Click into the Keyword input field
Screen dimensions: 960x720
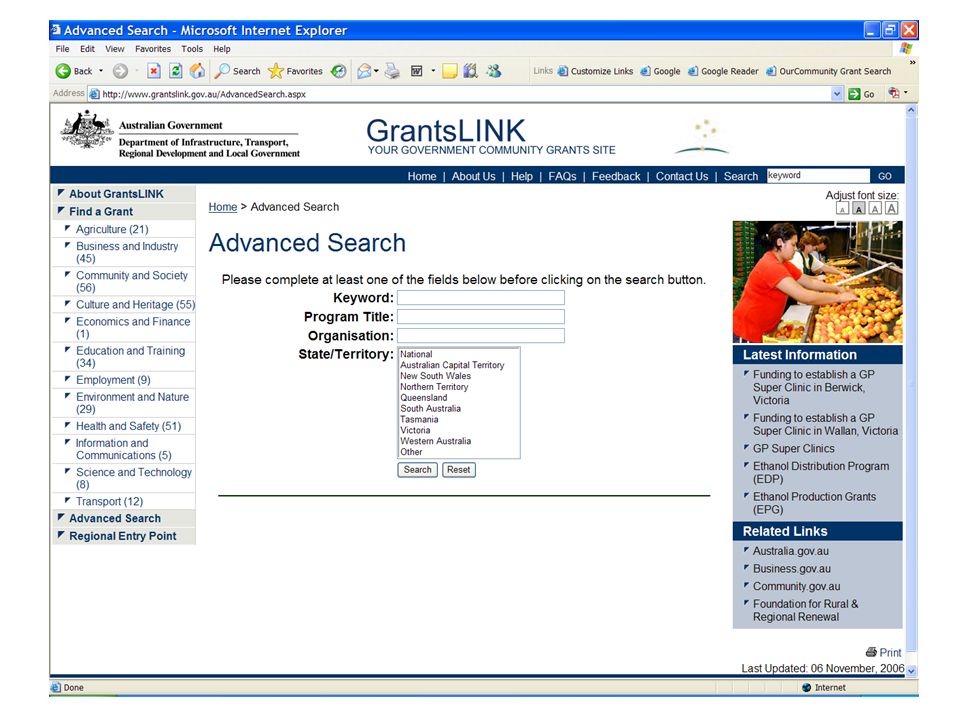click(x=481, y=298)
